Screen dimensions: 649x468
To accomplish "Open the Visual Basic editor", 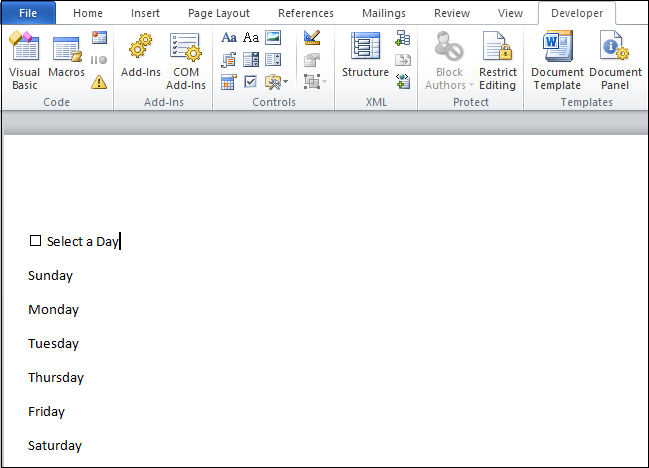I will (x=24, y=60).
